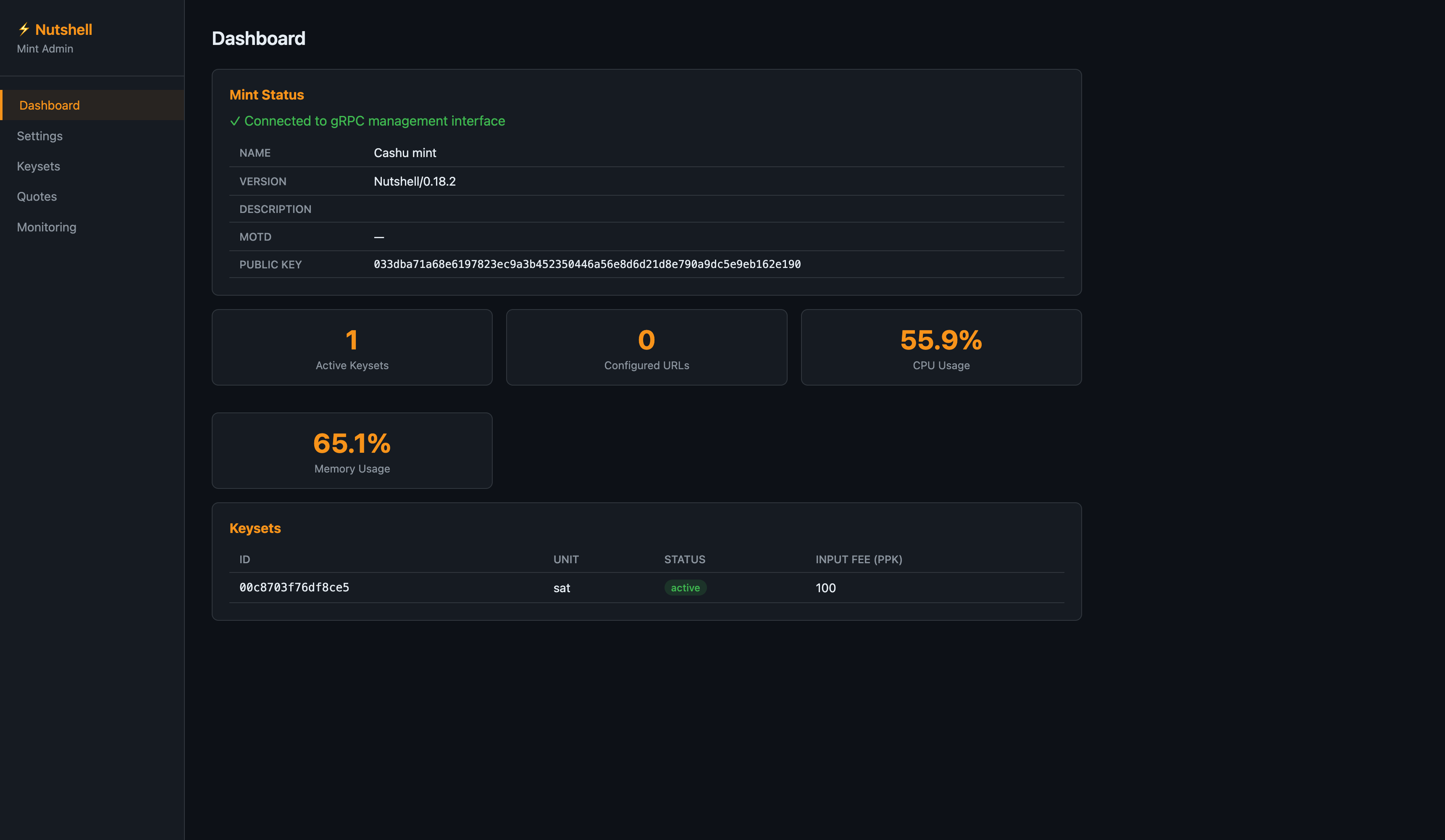Navigate to the Monitoring sidebar page
Screen dimensions: 1445x840
47,227
